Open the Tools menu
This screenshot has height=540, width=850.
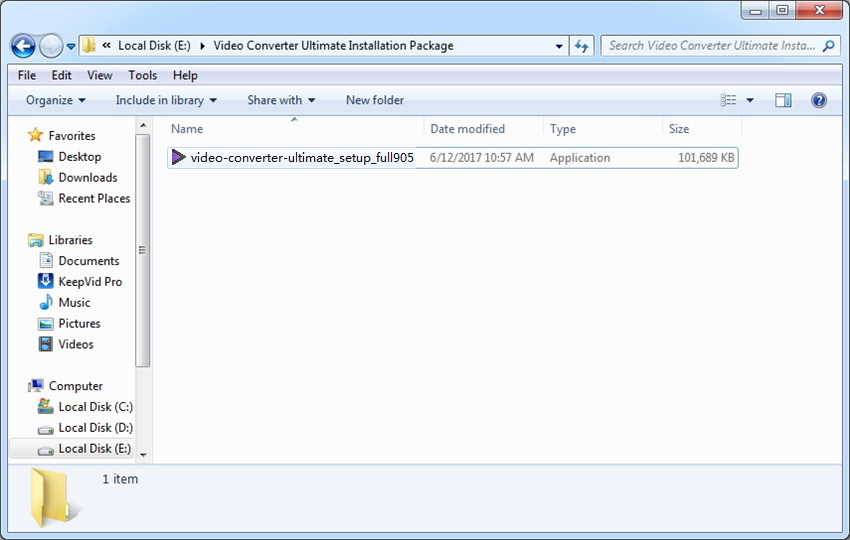pyautogui.click(x=143, y=75)
